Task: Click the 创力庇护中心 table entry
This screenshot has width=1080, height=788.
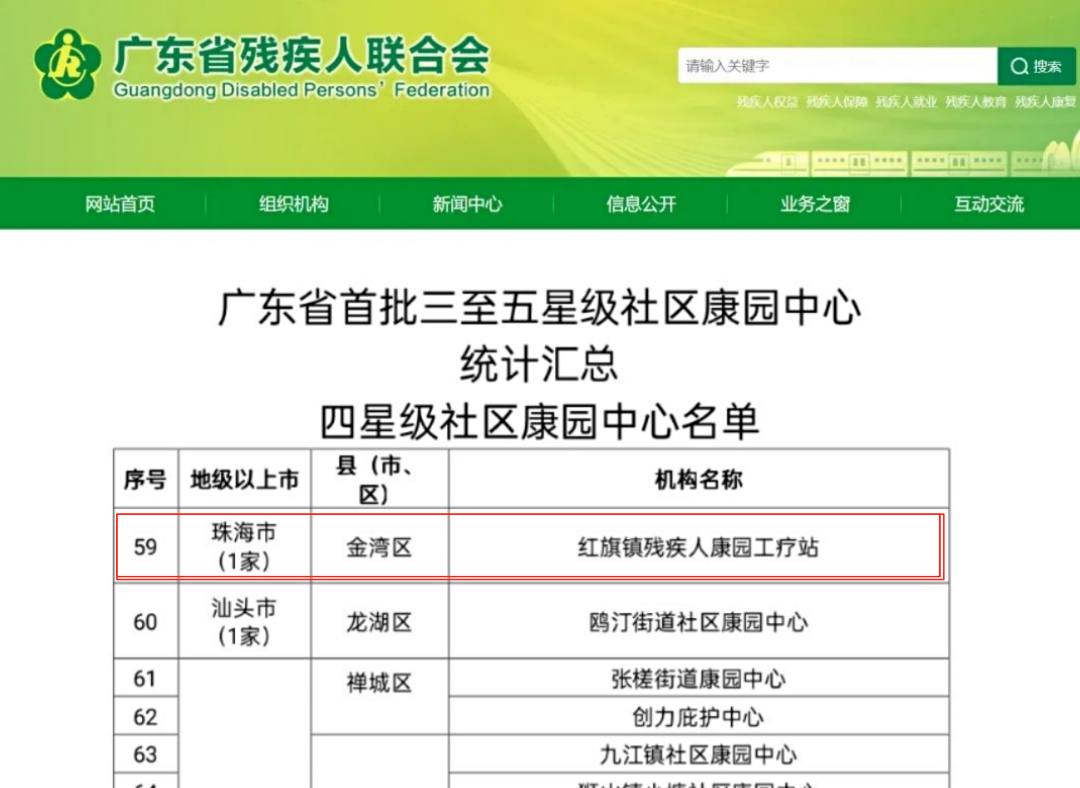Action: pos(698,717)
